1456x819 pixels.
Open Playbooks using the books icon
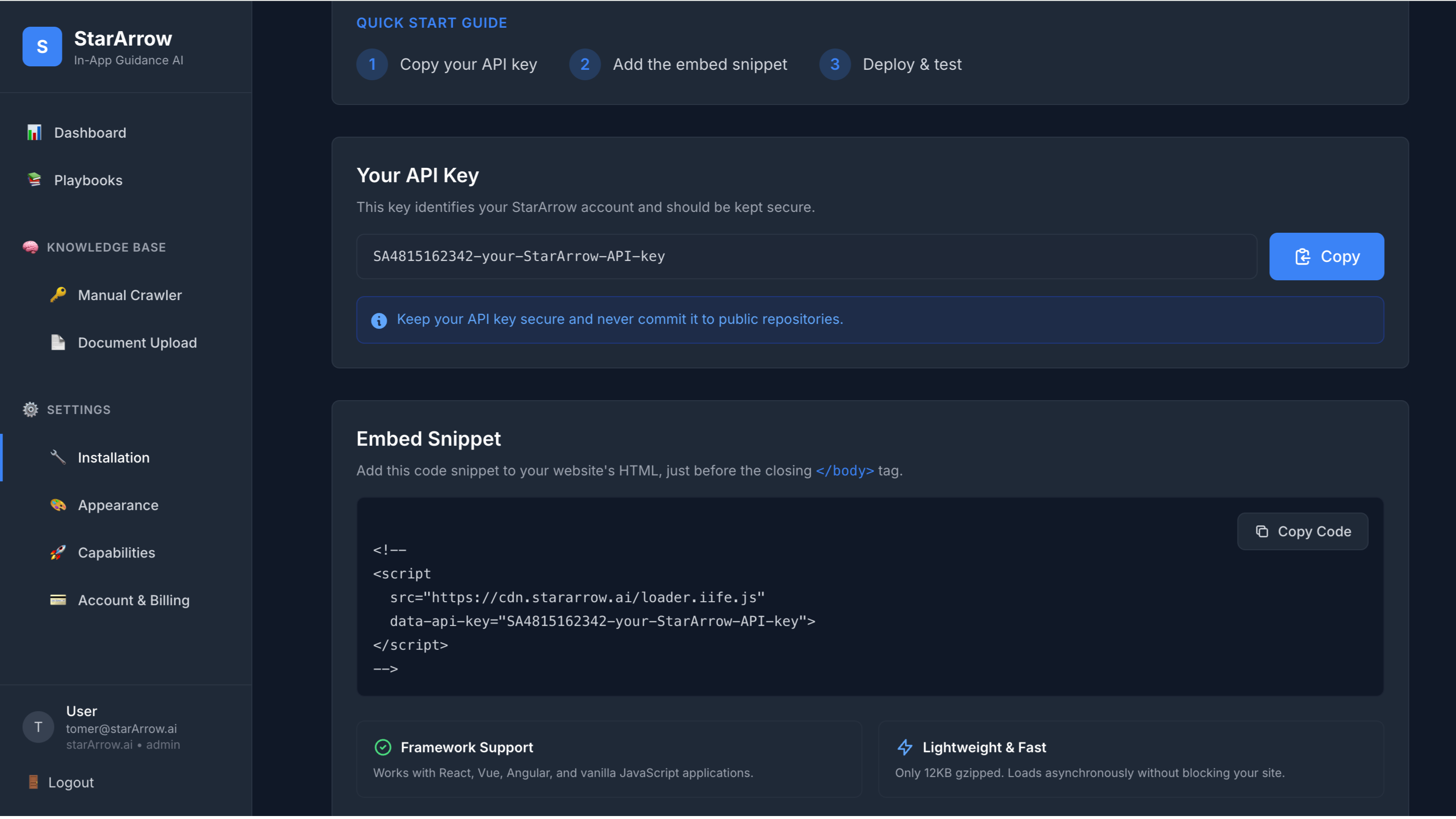[35, 180]
